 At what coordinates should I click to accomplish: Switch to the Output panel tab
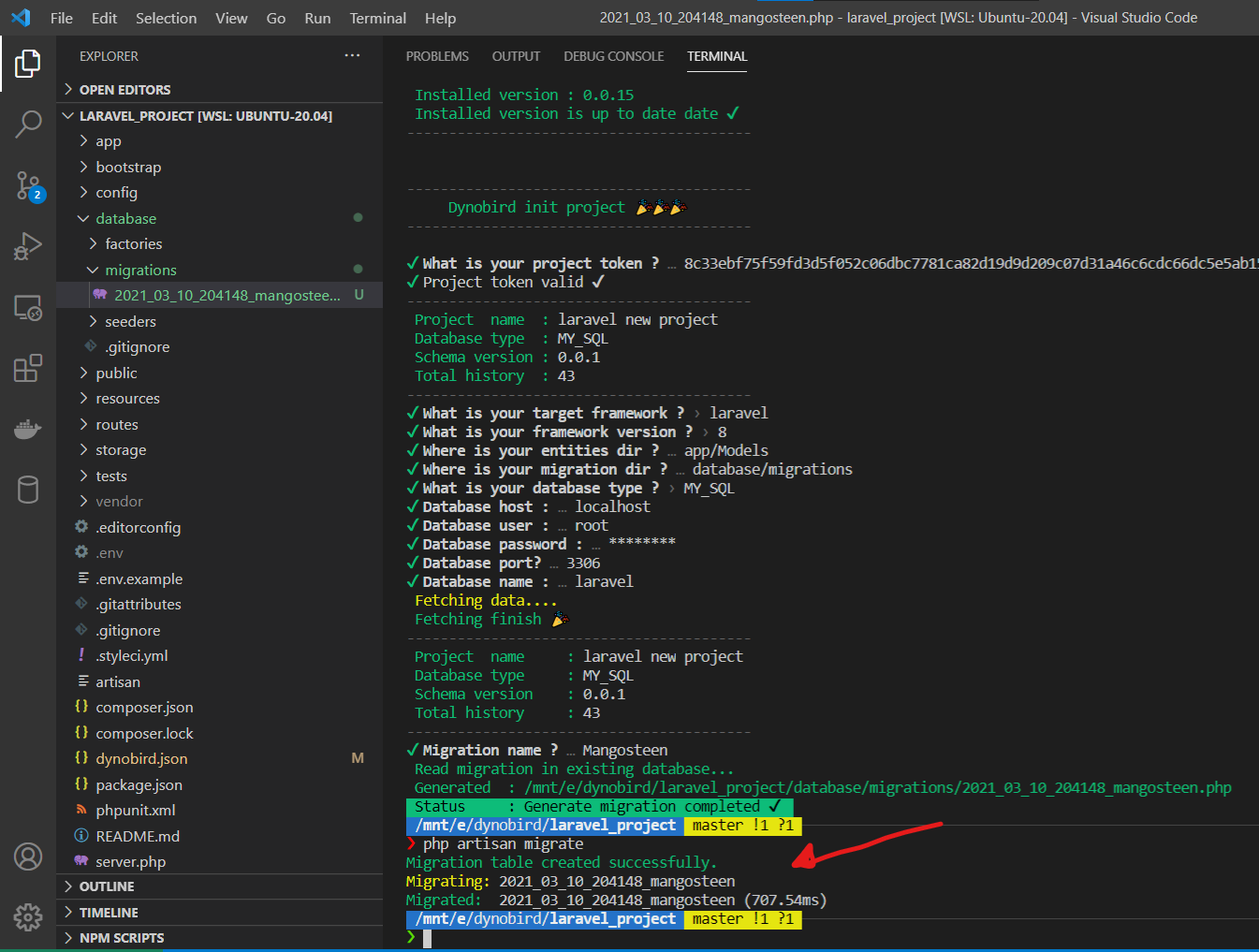point(516,56)
